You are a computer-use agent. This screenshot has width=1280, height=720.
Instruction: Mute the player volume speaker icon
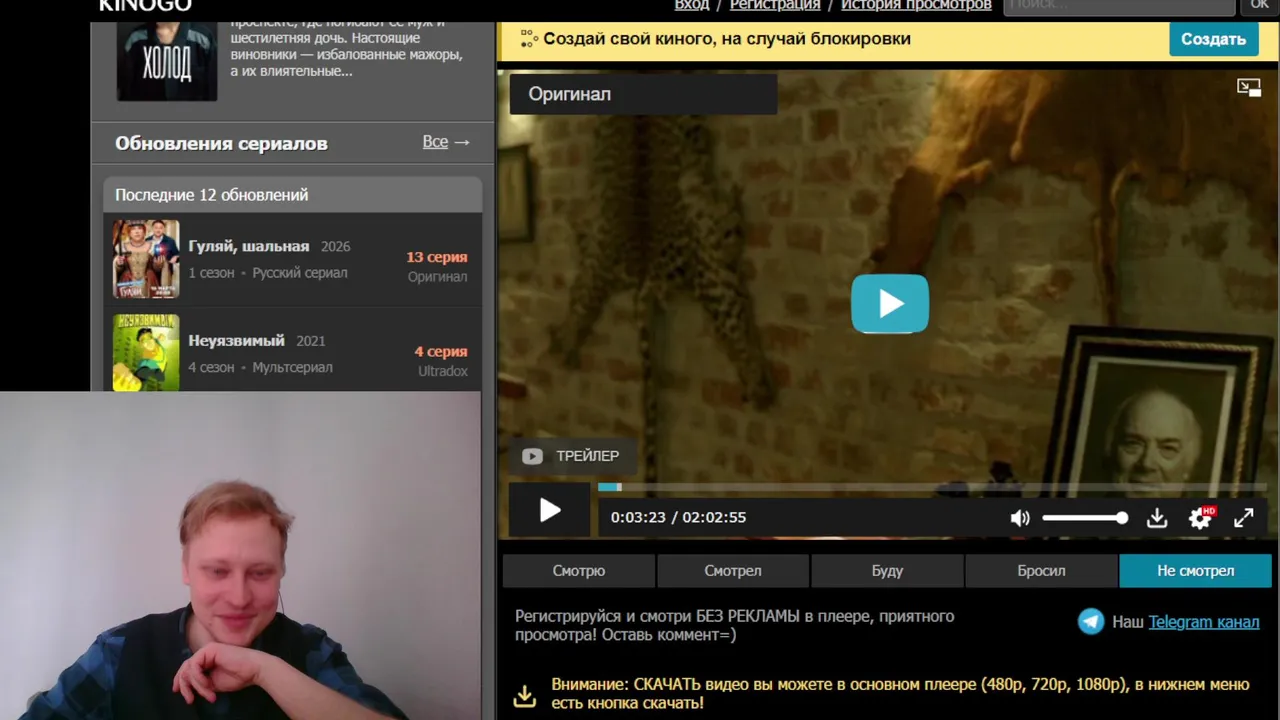(1019, 518)
